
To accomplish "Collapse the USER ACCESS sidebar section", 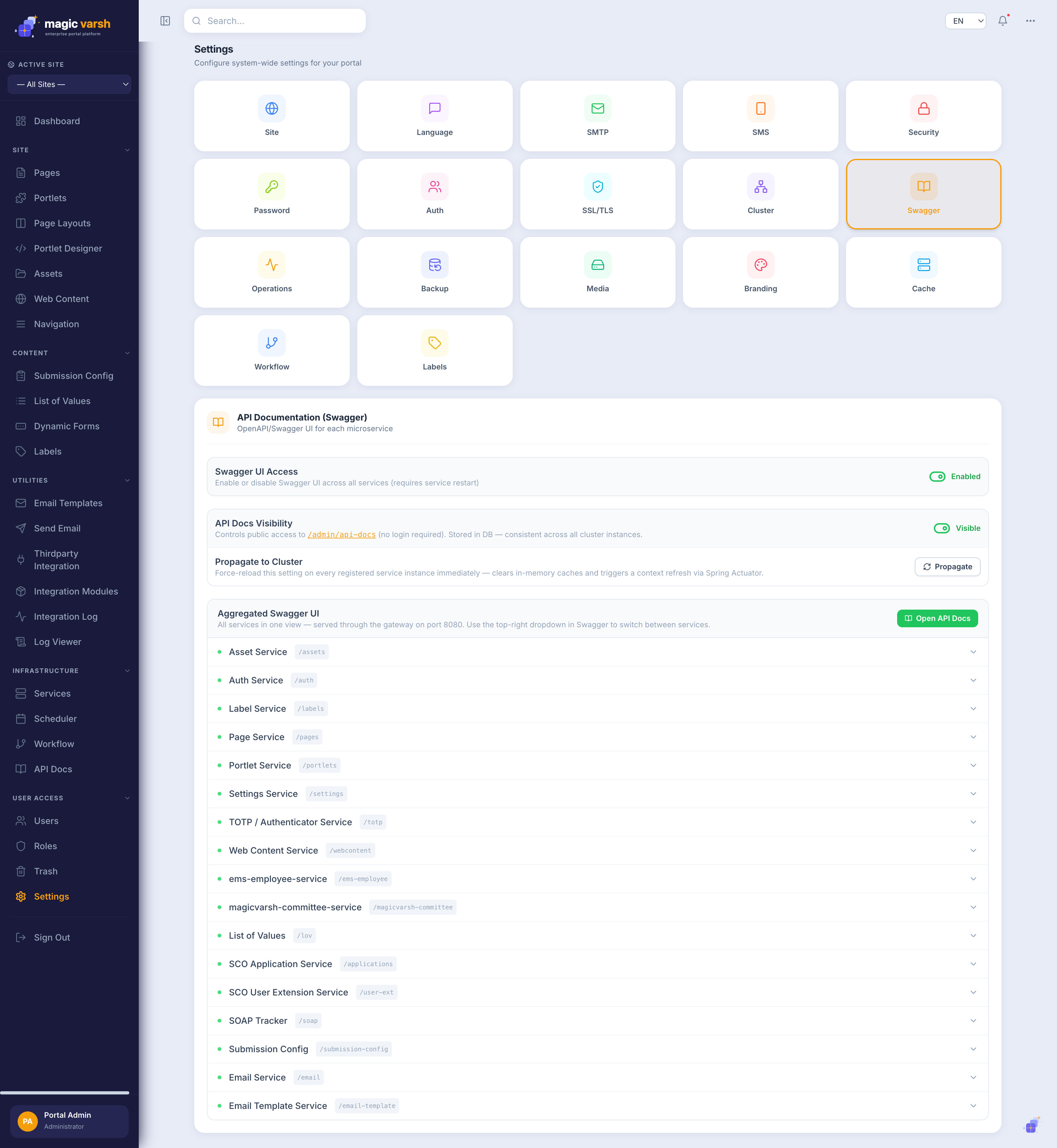I will [x=127, y=798].
